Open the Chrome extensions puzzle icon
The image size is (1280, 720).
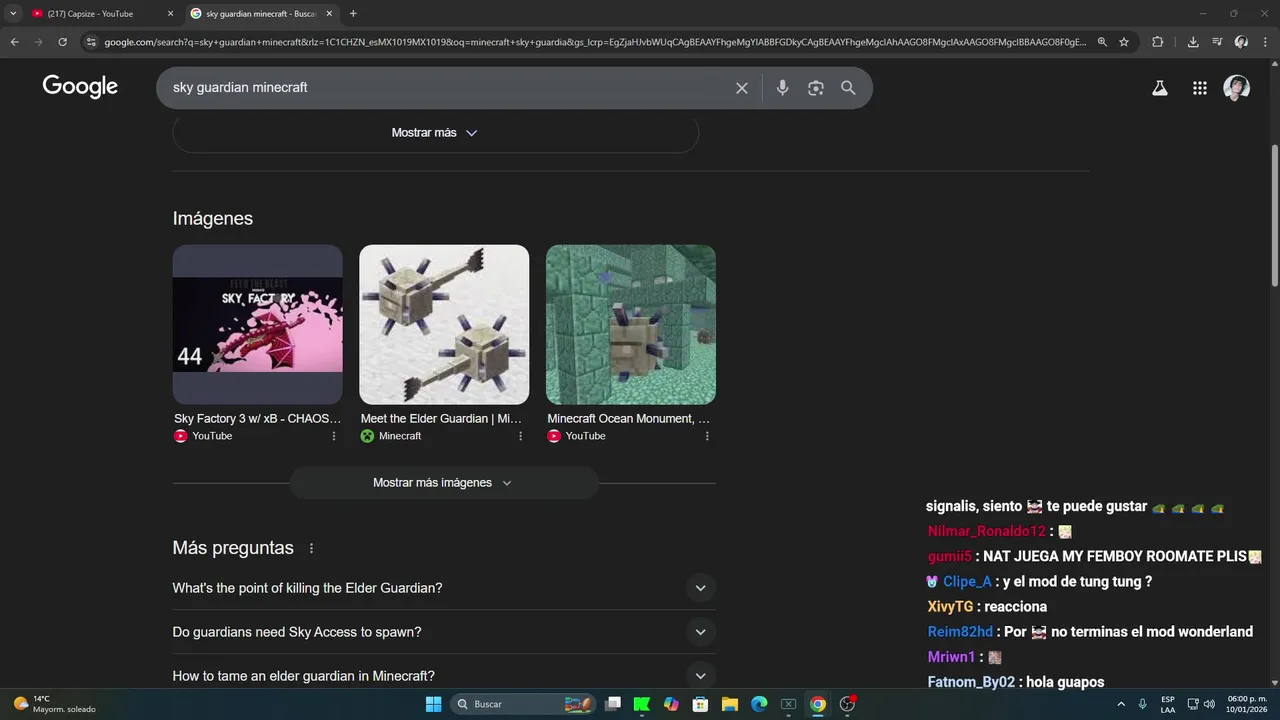coord(1158,42)
